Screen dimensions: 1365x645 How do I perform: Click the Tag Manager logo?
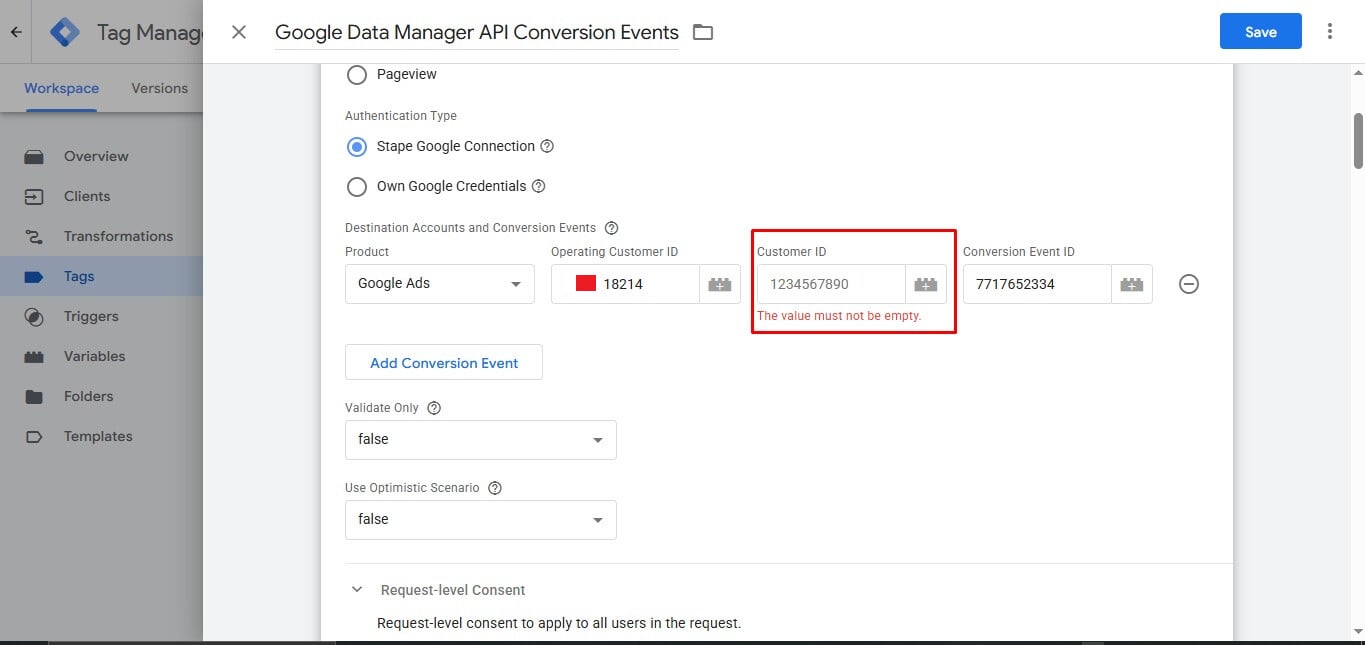pyautogui.click(x=65, y=32)
